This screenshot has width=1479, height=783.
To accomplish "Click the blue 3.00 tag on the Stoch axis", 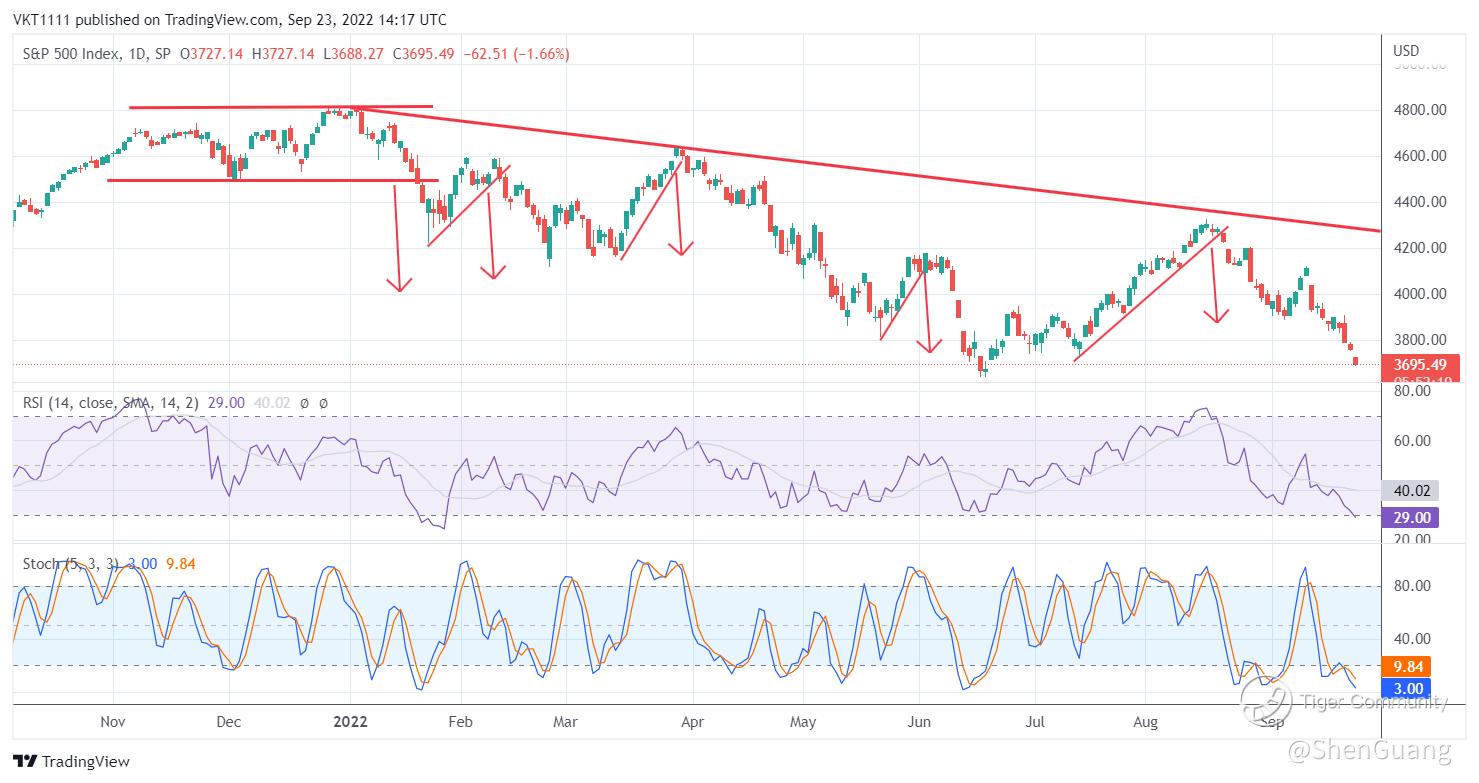I will (1407, 688).
